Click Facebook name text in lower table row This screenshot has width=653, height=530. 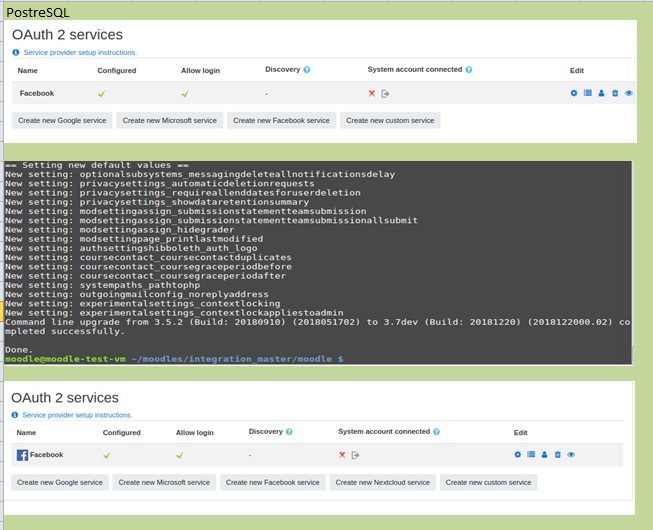(x=46, y=455)
